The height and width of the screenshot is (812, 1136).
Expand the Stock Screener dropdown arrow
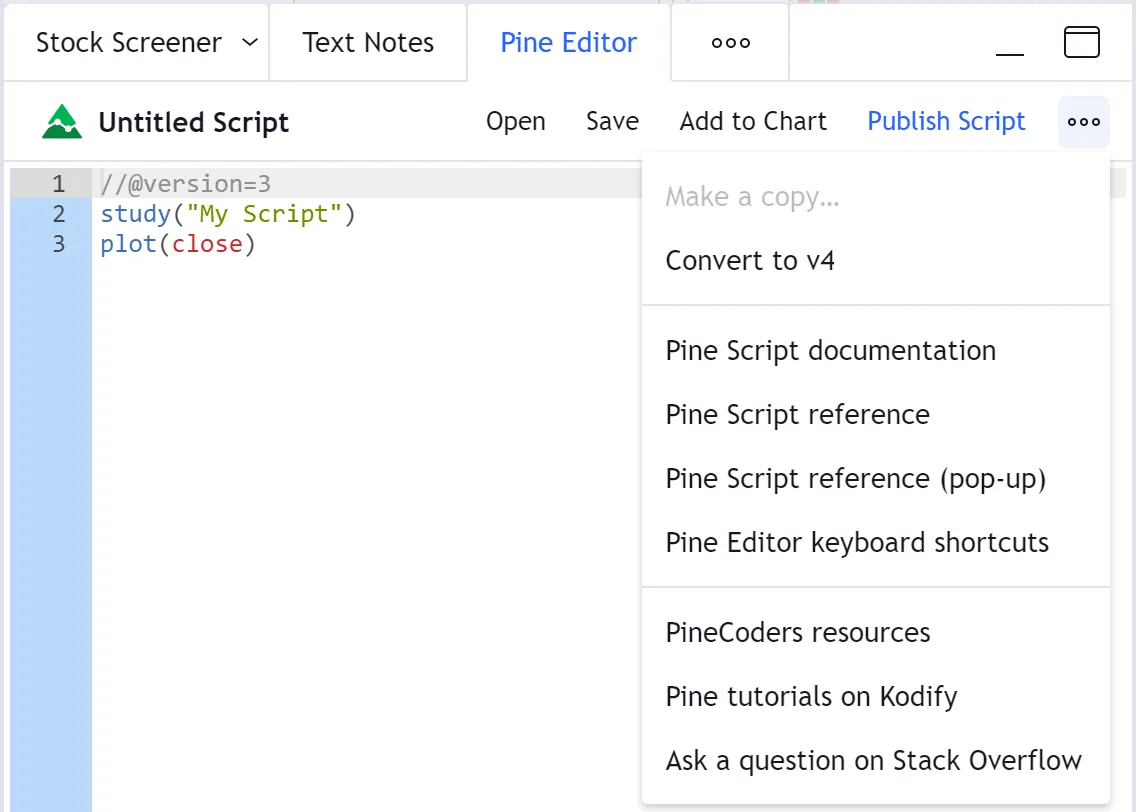coord(250,43)
